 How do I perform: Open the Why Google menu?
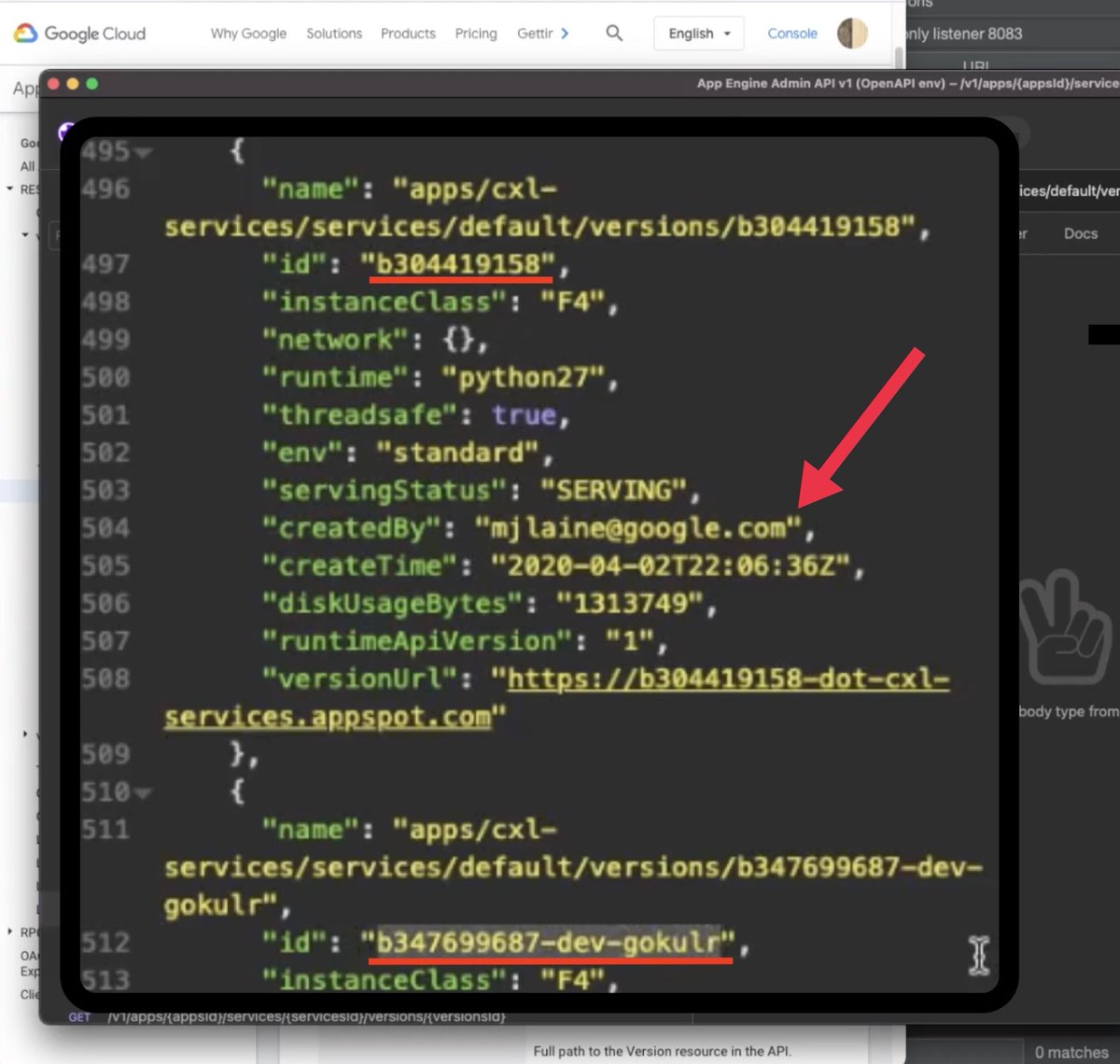248,34
